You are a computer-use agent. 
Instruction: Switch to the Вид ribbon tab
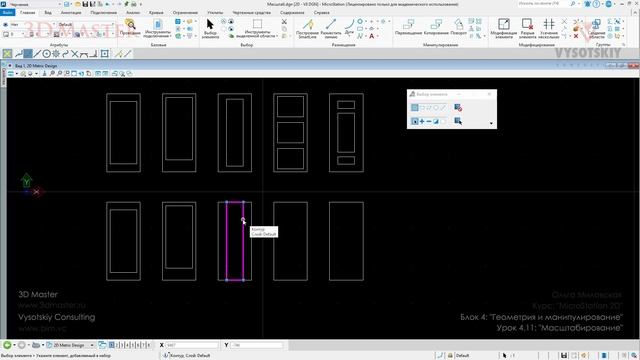[x=48, y=13]
